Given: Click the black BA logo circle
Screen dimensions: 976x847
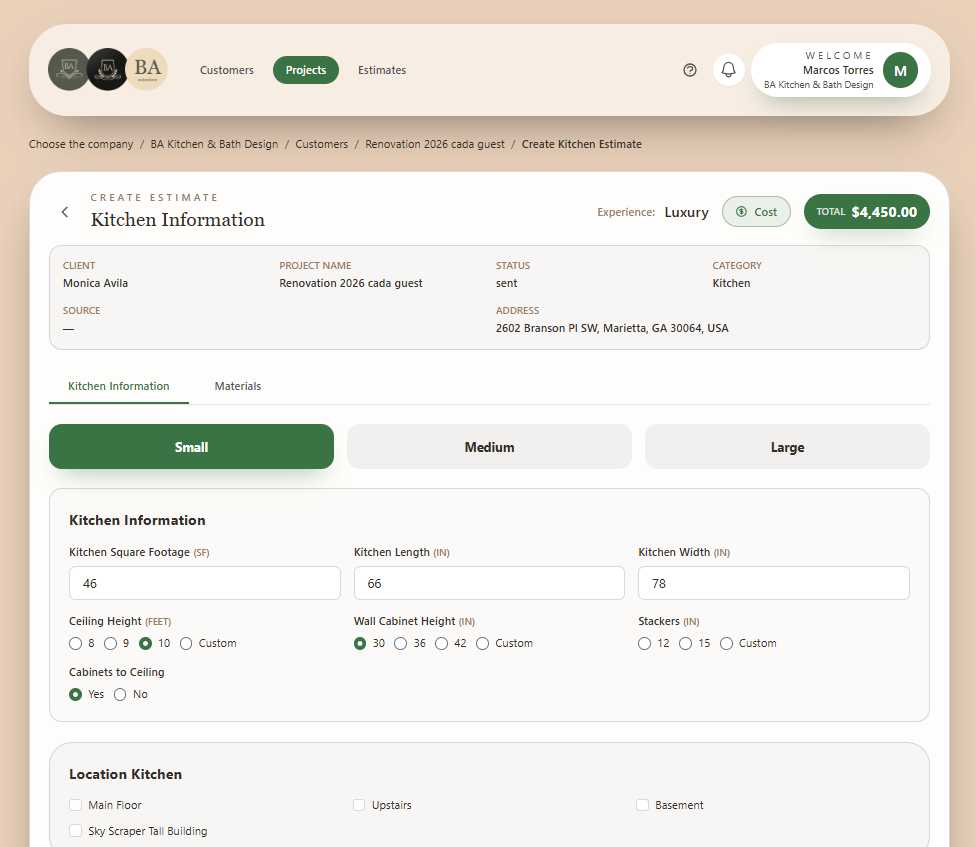Looking at the screenshot, I should pos(108,70).
